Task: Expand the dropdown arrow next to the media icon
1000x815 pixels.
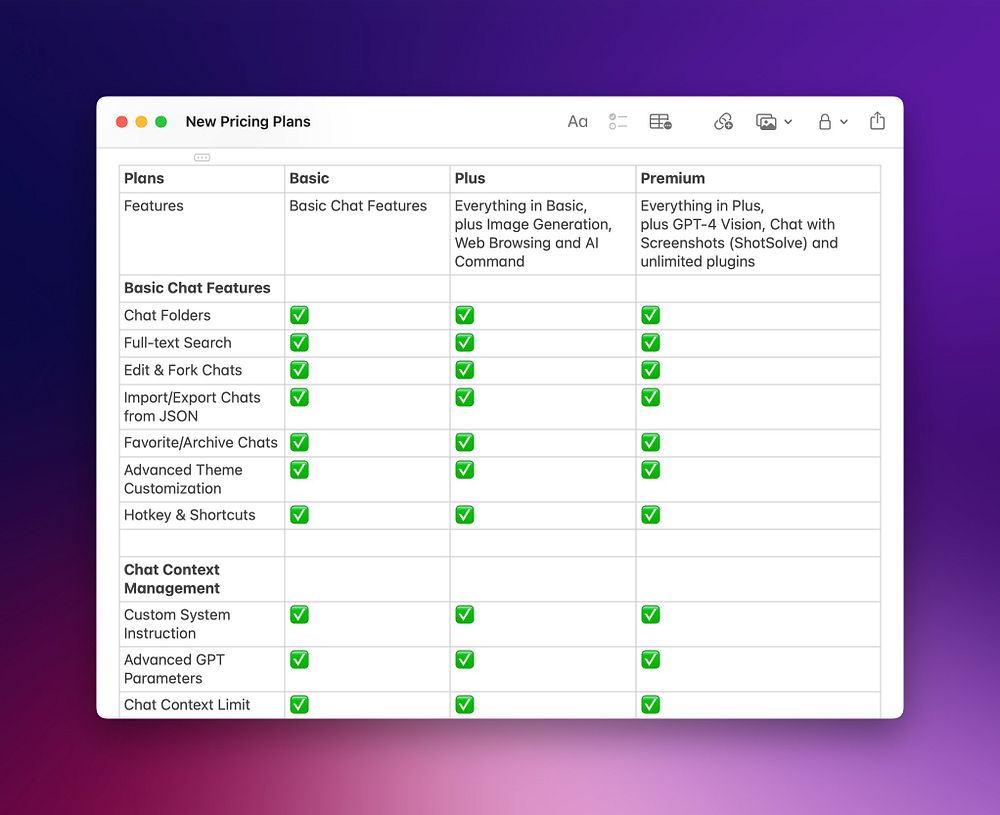Action: 788,122
